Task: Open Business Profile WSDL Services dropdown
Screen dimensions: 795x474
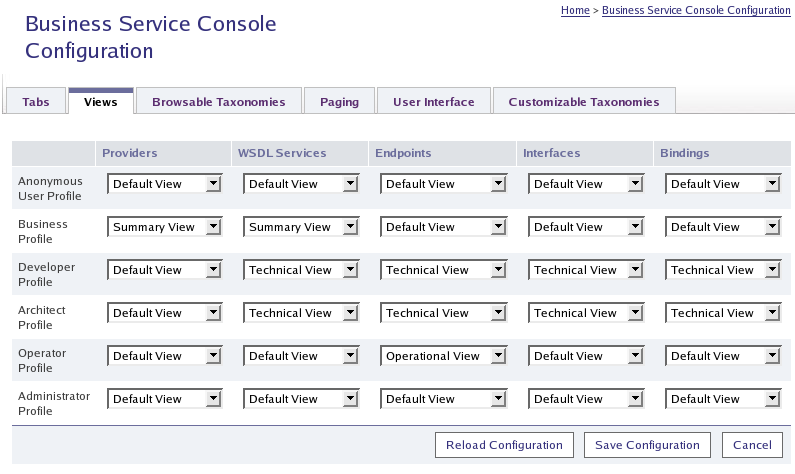Action: (300, 227)
